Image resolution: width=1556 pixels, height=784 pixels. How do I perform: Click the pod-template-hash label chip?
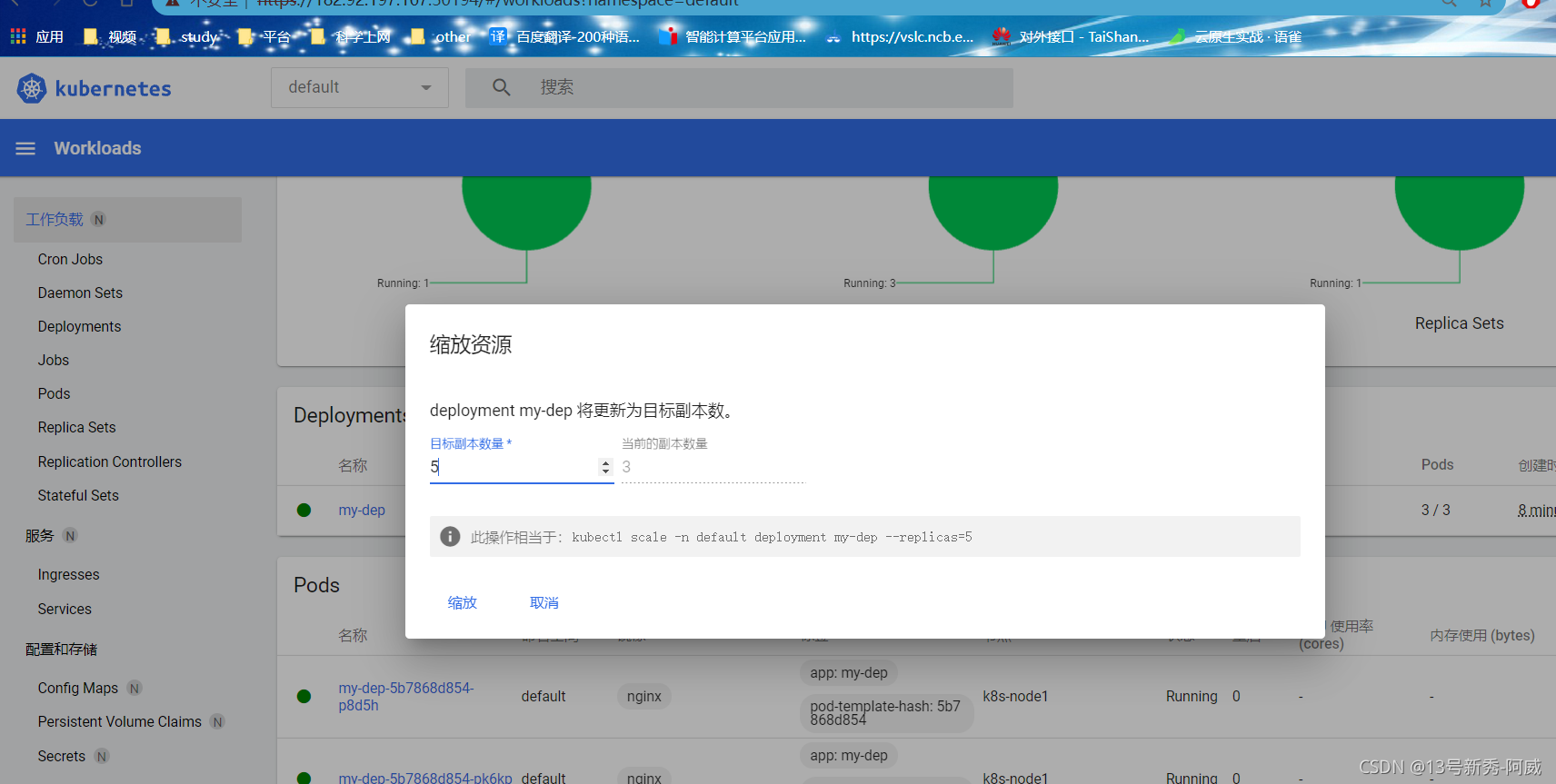pos(886,713)
